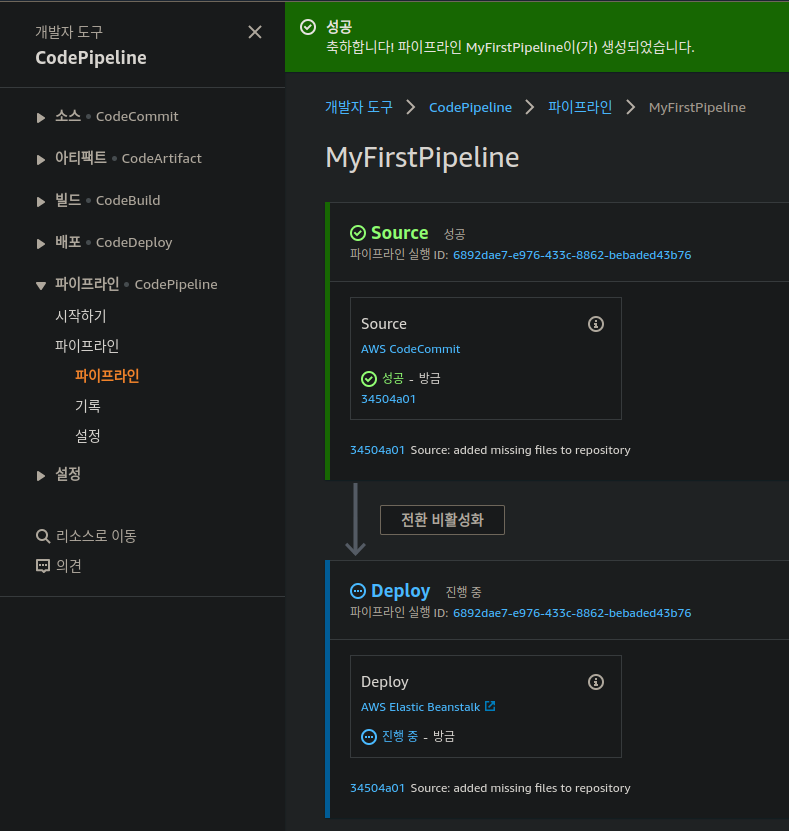Screen dimensions: 789x831
Task: Click the success checkmark icon in the green banner
Action: click(308, 27)
